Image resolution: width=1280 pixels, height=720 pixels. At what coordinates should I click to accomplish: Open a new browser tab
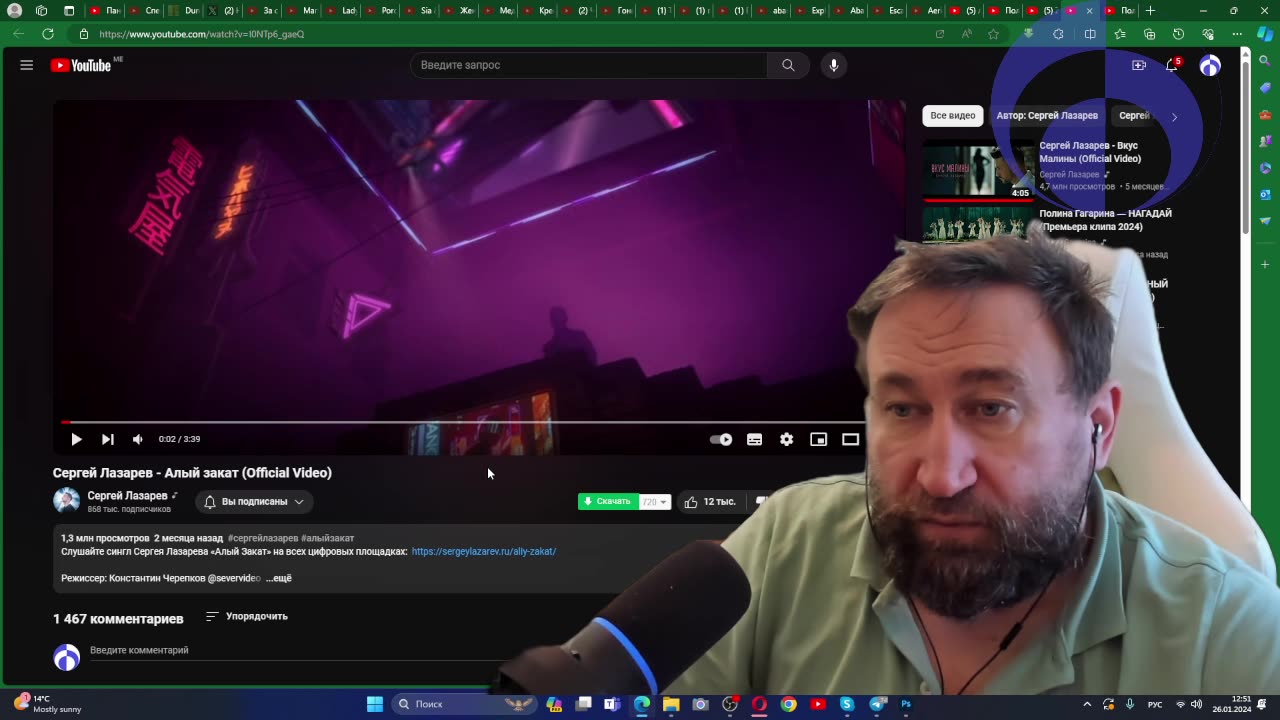tap(1151, 11)
